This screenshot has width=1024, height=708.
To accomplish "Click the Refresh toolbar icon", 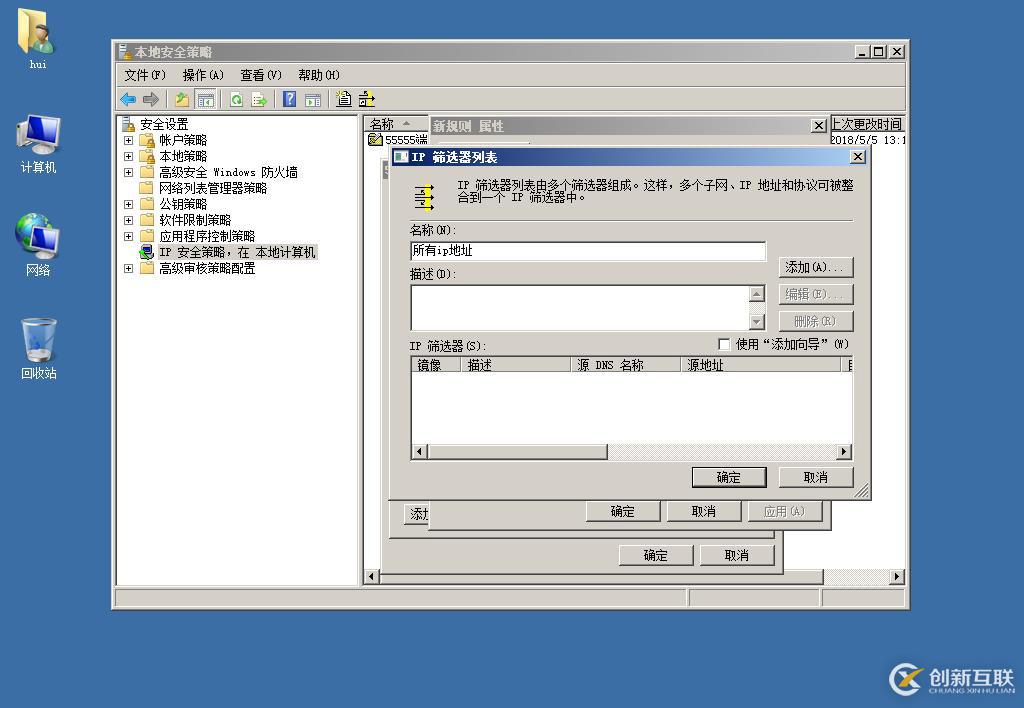I will 236,99.
